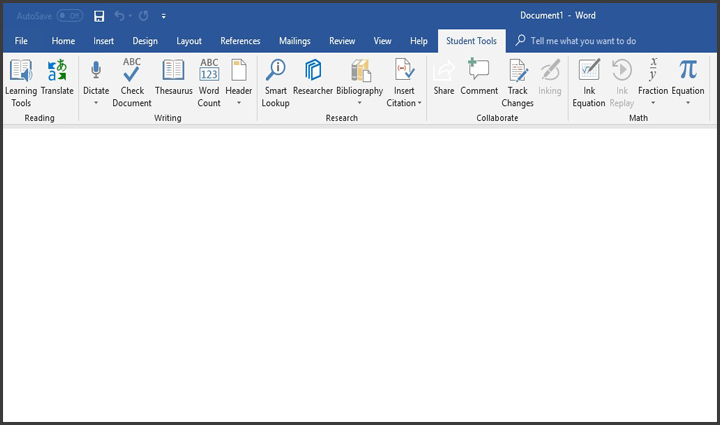Click the search magnifier beside Tell me
The width and height of the screenshot is (720, 425).
[520, 40]
